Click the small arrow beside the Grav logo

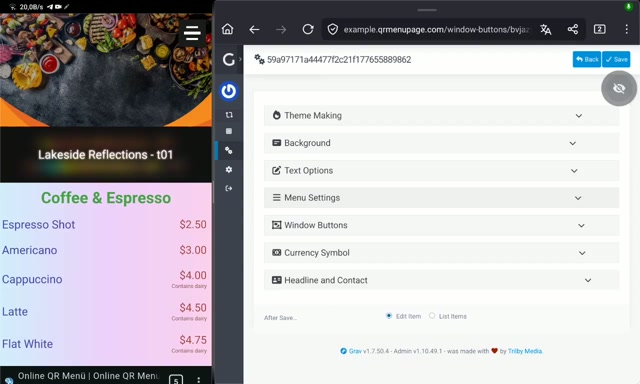(x=240, y=59)
